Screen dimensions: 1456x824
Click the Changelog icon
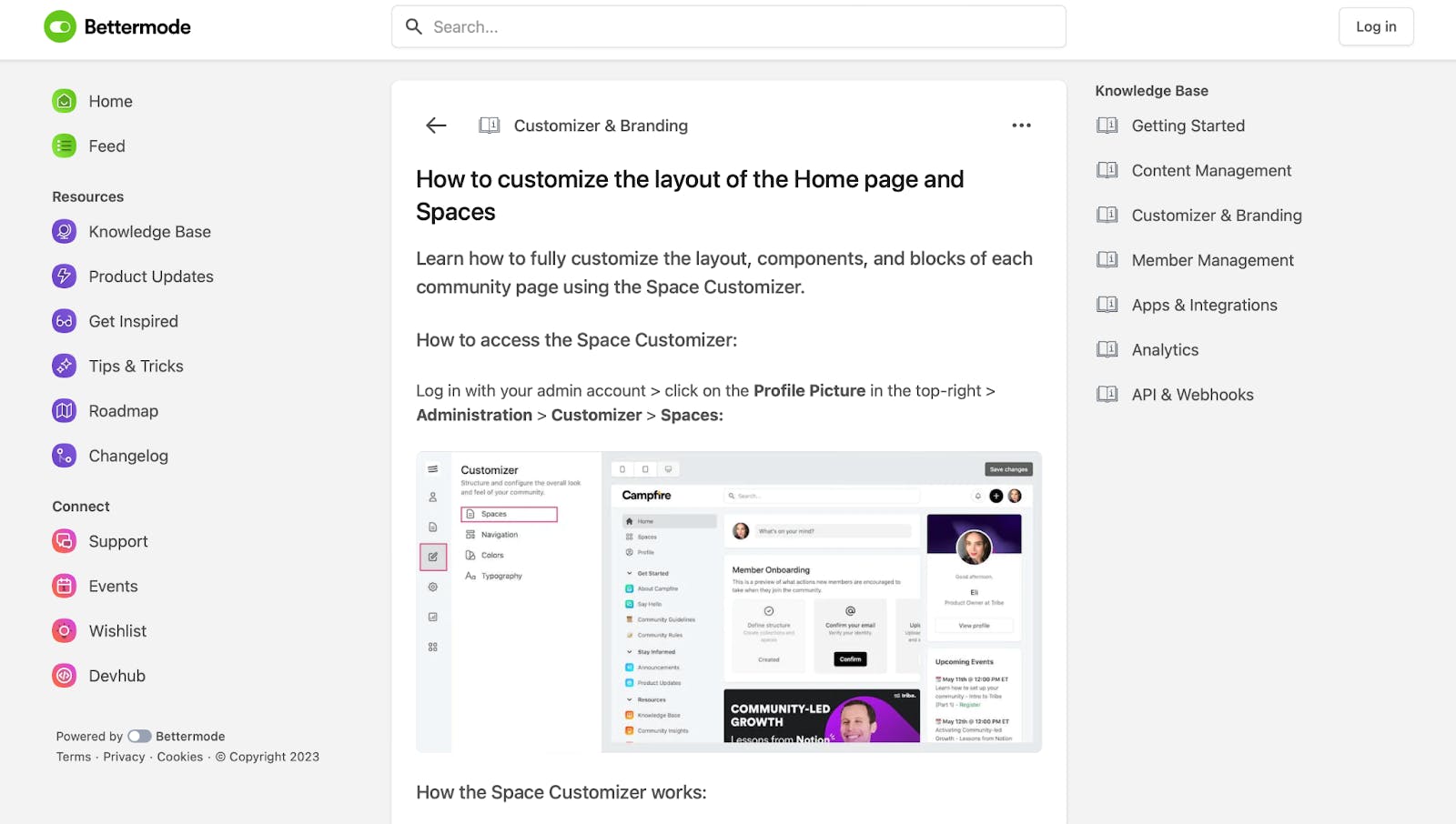(65, 456)
